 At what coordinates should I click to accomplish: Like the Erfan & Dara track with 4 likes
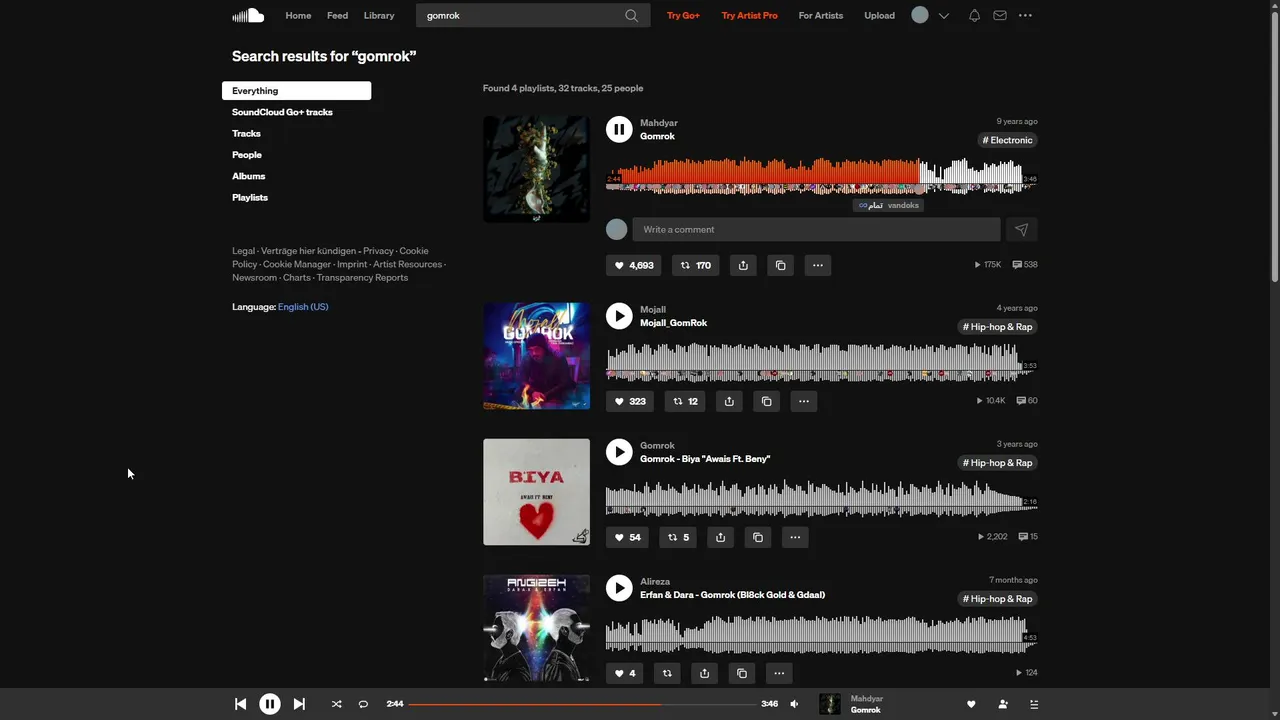click(625, 673)
